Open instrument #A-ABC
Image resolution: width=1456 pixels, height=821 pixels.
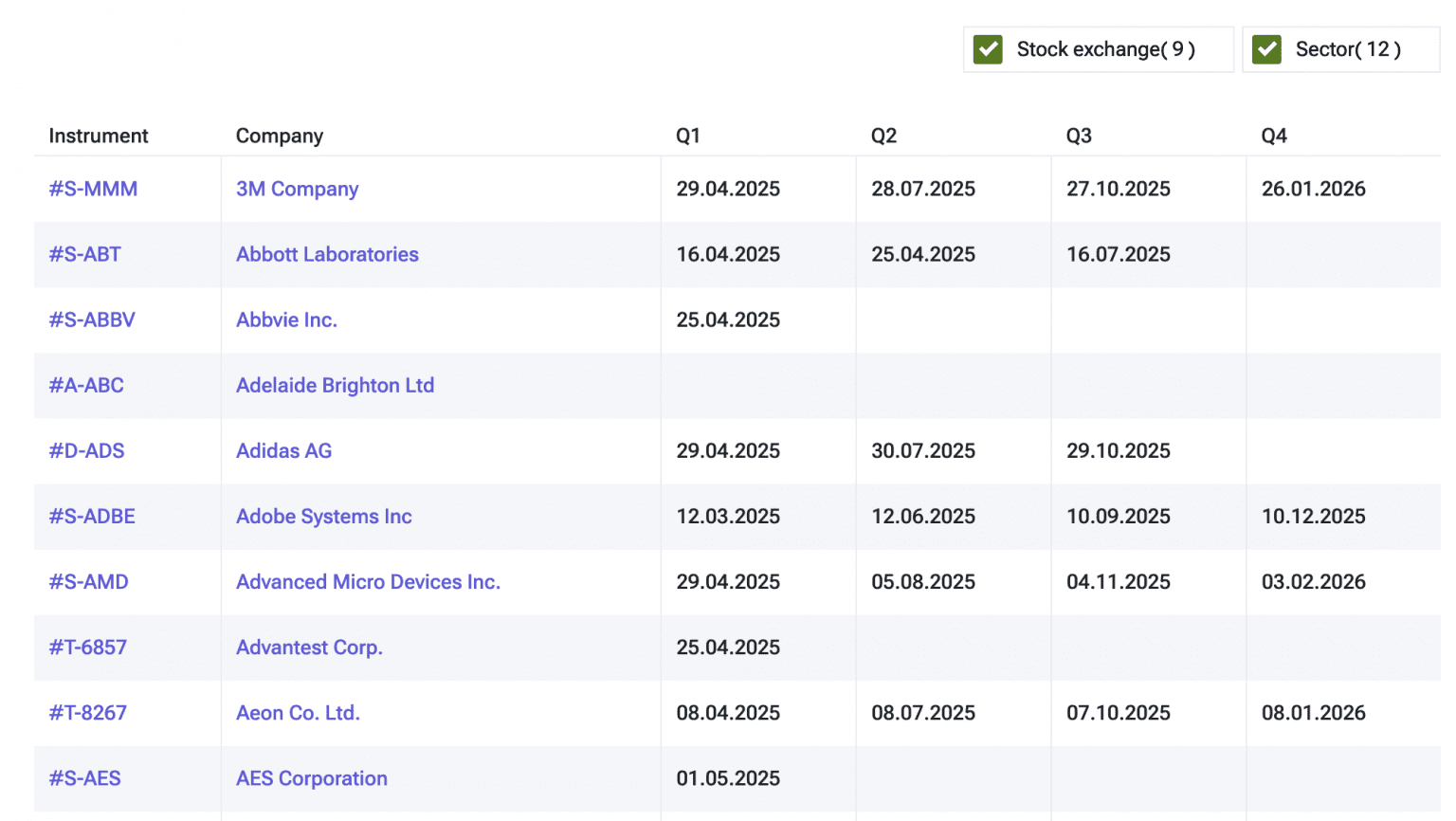point(86,385)
